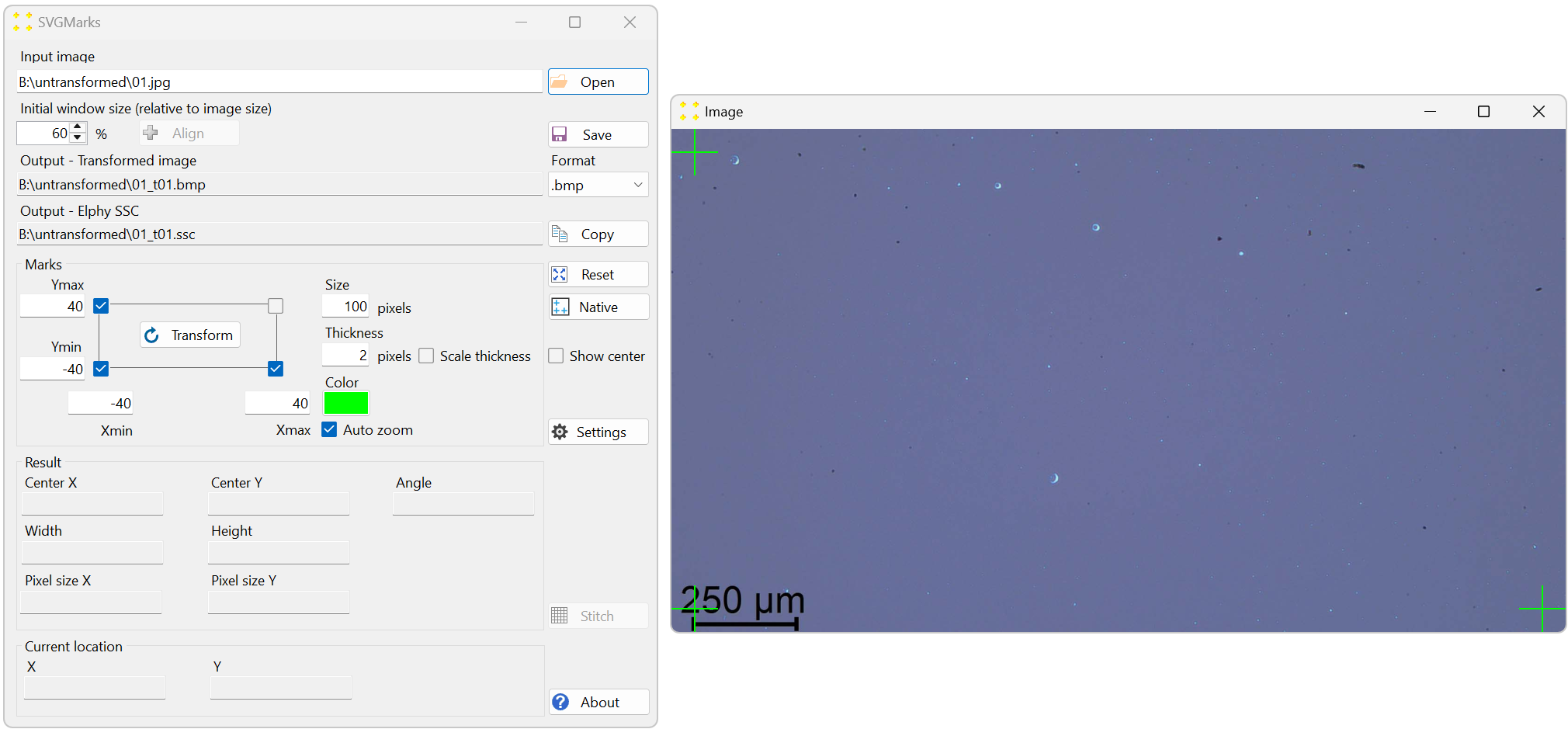Screen dimensions: 1568x729
Task: Click the Native size icon
Action: pos(560,307)
